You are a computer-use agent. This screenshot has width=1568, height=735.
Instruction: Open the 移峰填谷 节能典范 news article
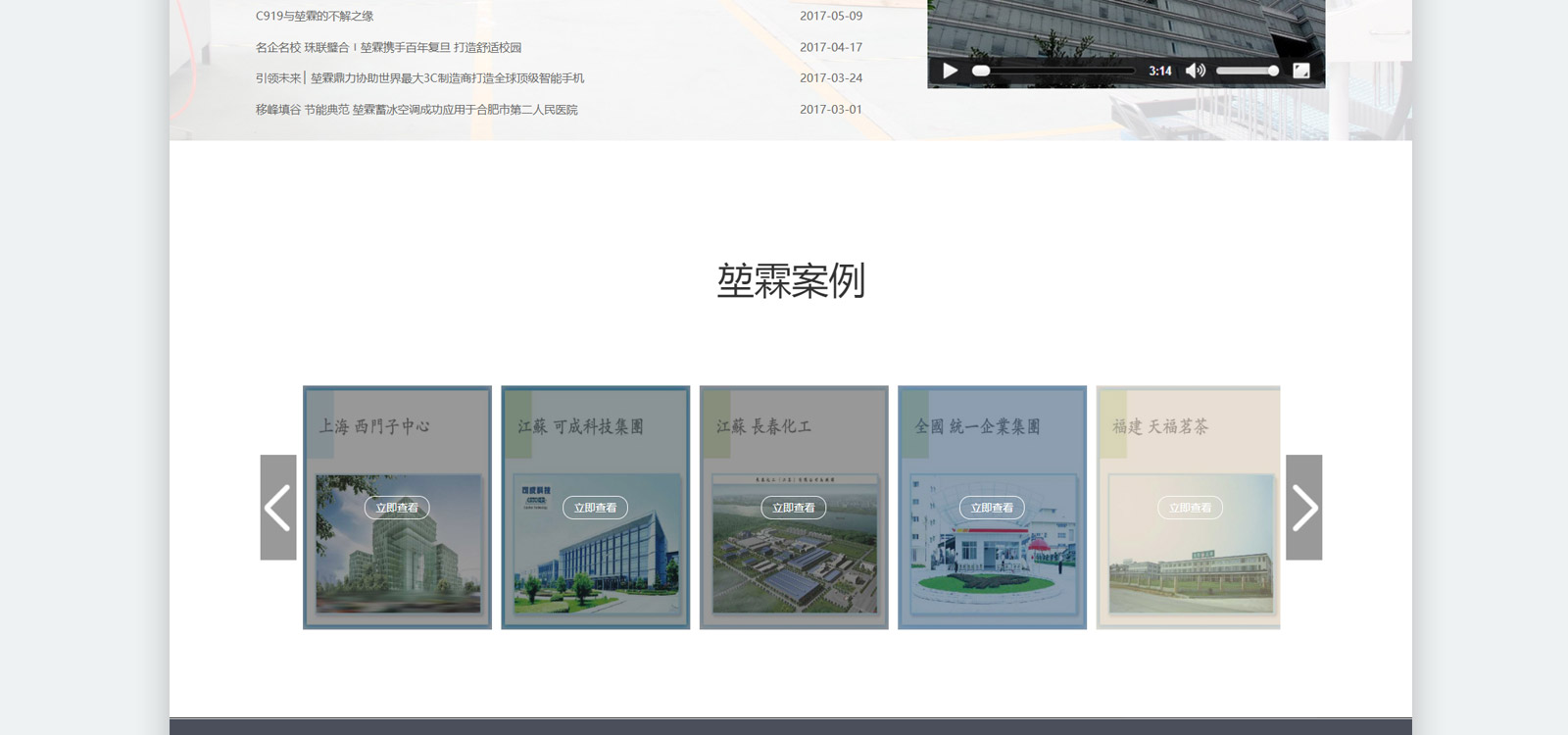pos(416,110)
